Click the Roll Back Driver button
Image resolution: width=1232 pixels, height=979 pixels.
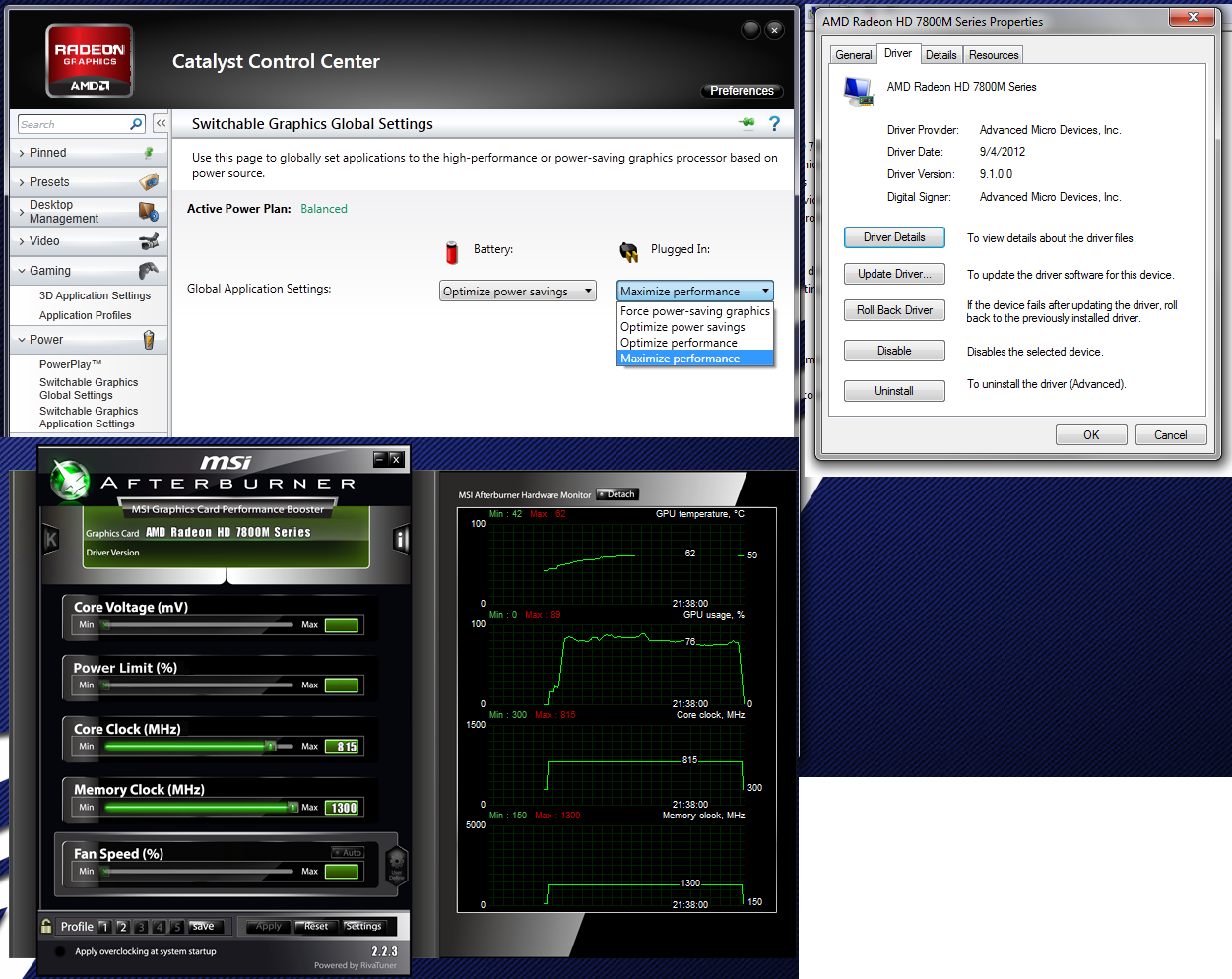(894, 310)
